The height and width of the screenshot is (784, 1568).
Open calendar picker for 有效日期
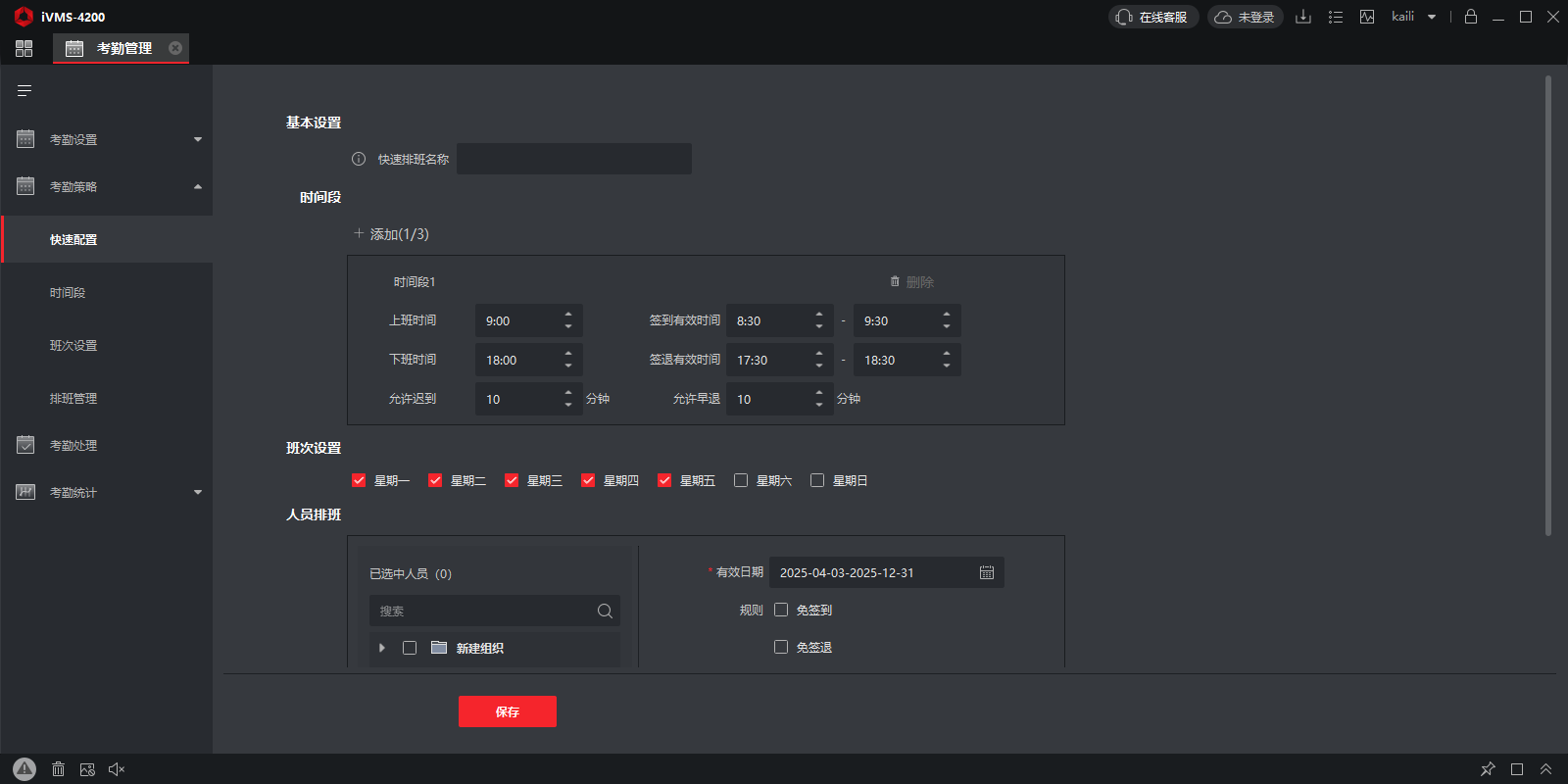pyautogui.click(x=987, y=572)
